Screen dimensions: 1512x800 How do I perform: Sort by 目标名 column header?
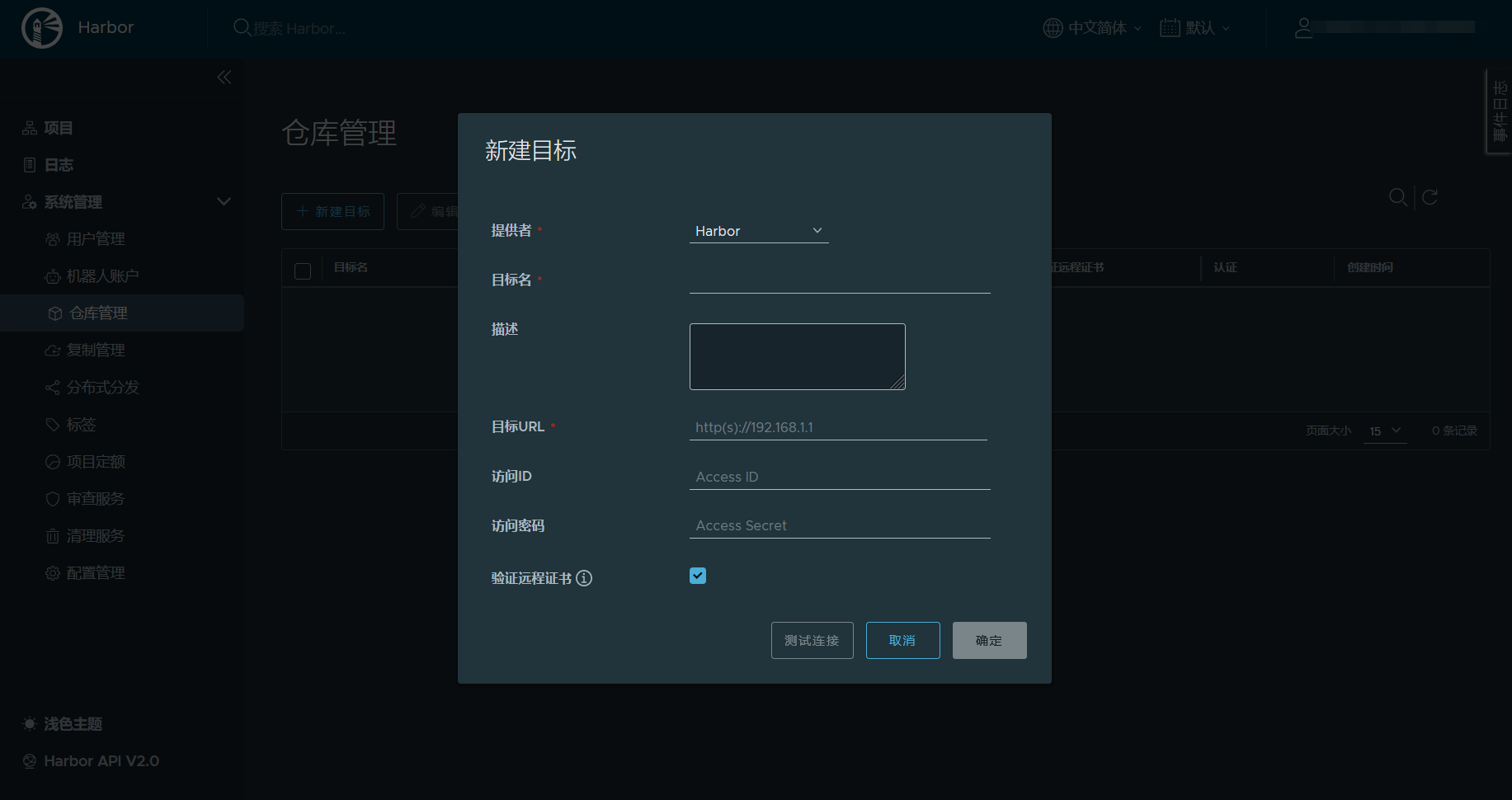(x=351, y=267)
